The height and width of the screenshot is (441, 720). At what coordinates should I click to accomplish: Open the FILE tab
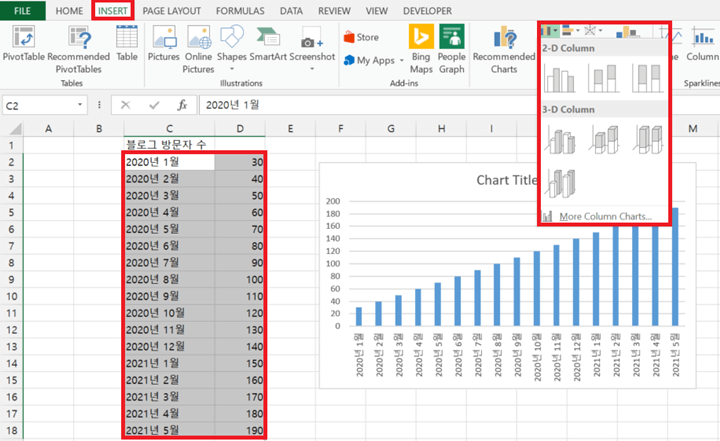[22, 11]
